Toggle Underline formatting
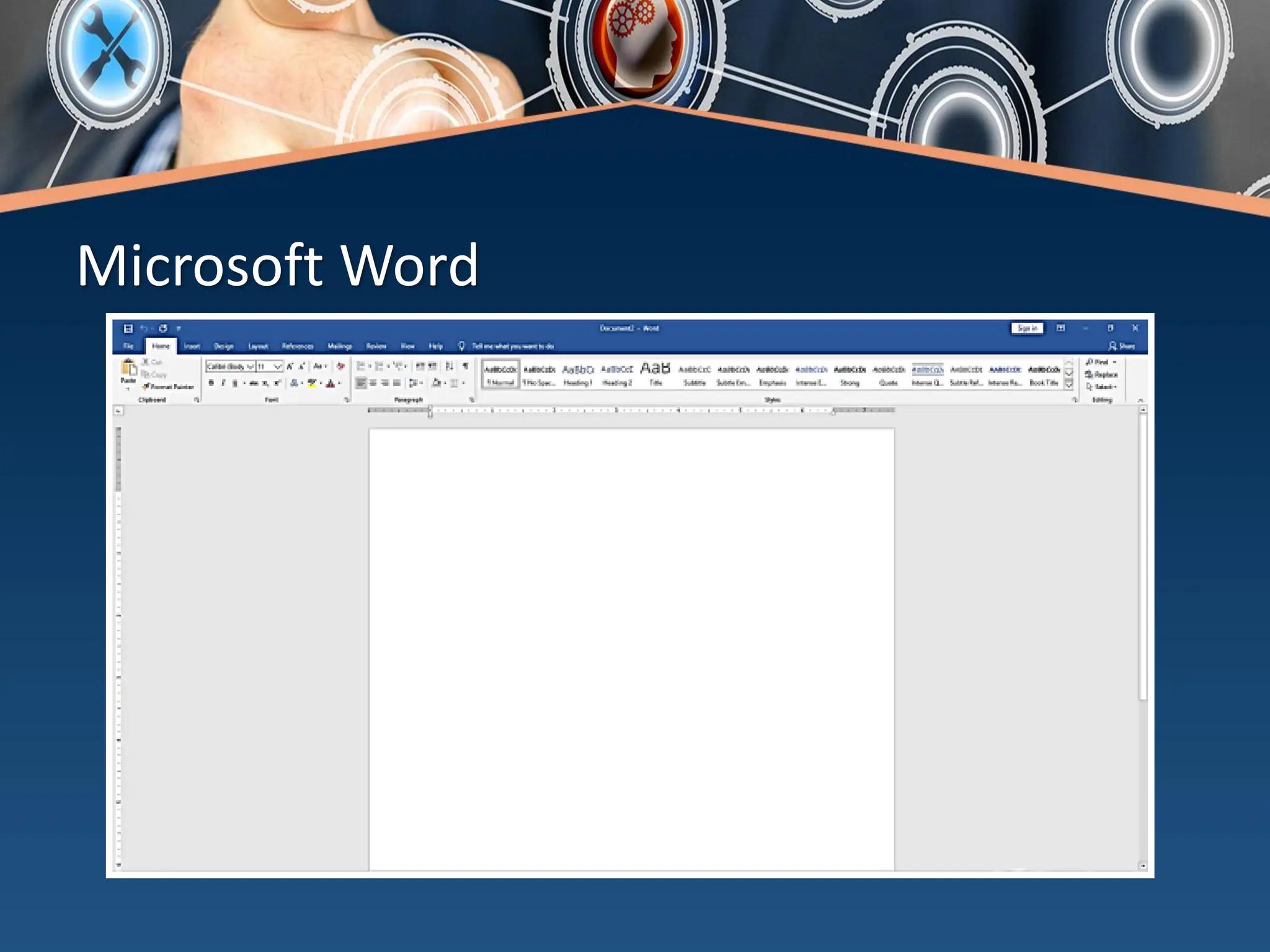 coord(235,383)
